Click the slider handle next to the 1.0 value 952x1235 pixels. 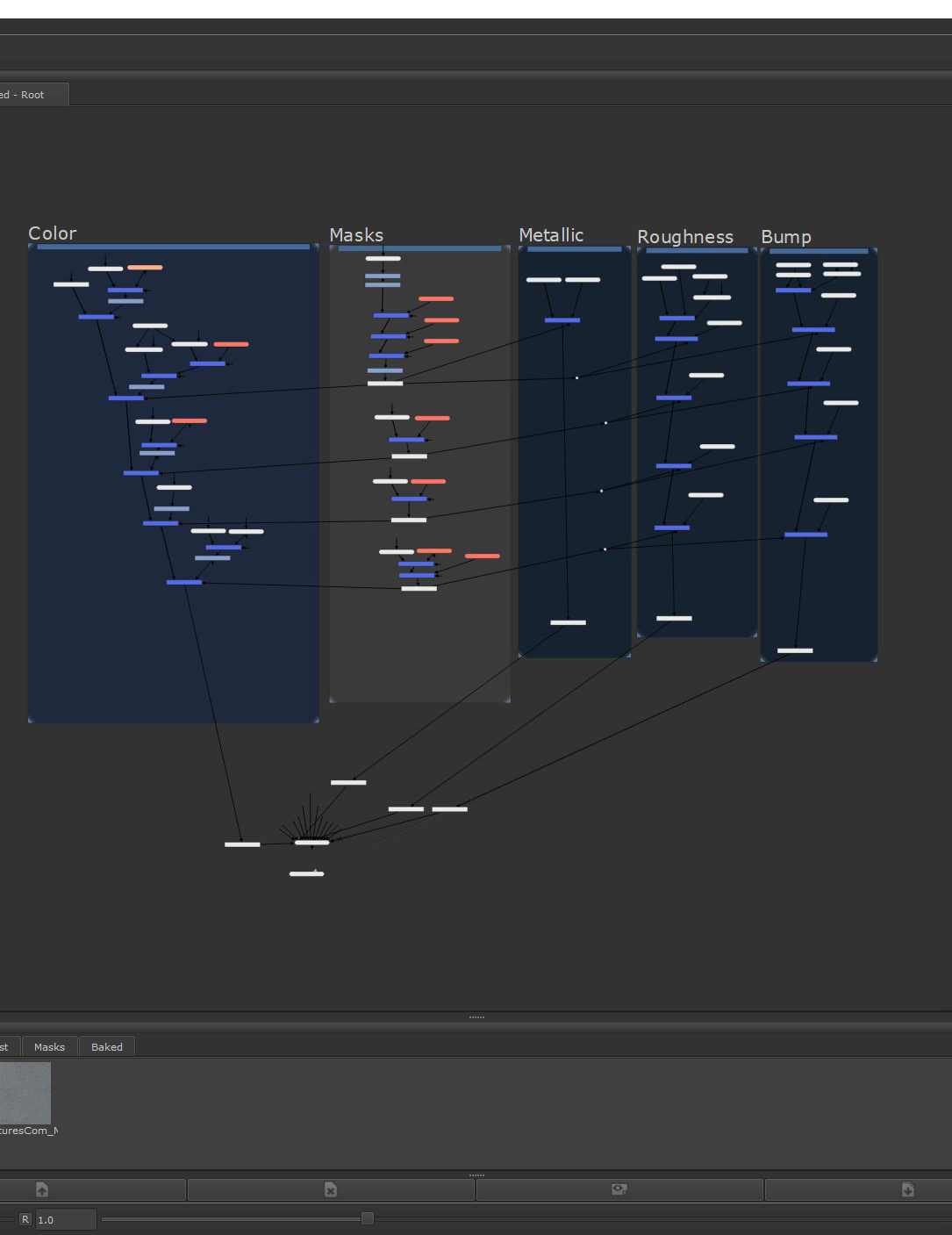tap(368, 1218)
